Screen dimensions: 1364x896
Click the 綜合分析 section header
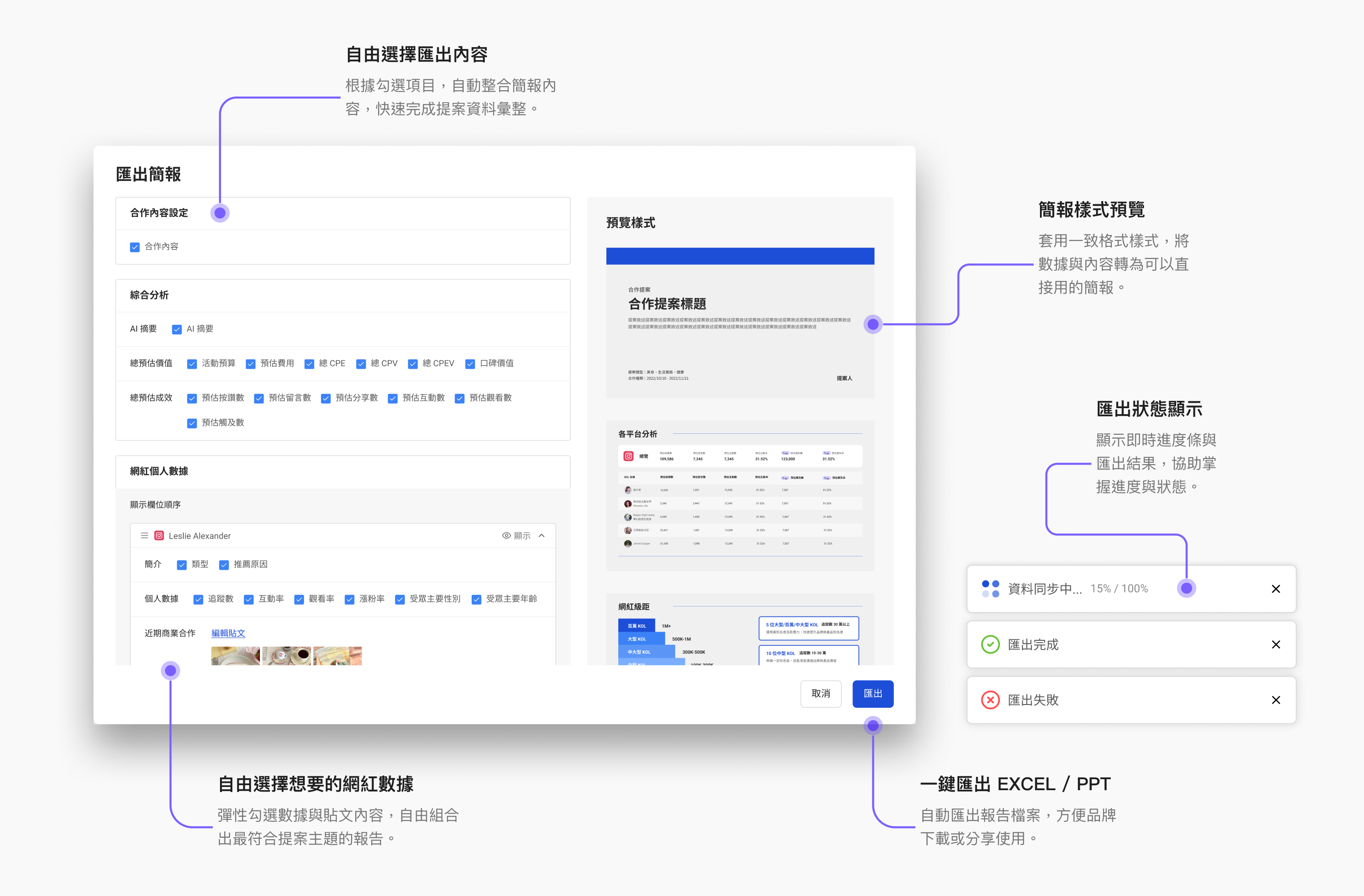point(343,295)
